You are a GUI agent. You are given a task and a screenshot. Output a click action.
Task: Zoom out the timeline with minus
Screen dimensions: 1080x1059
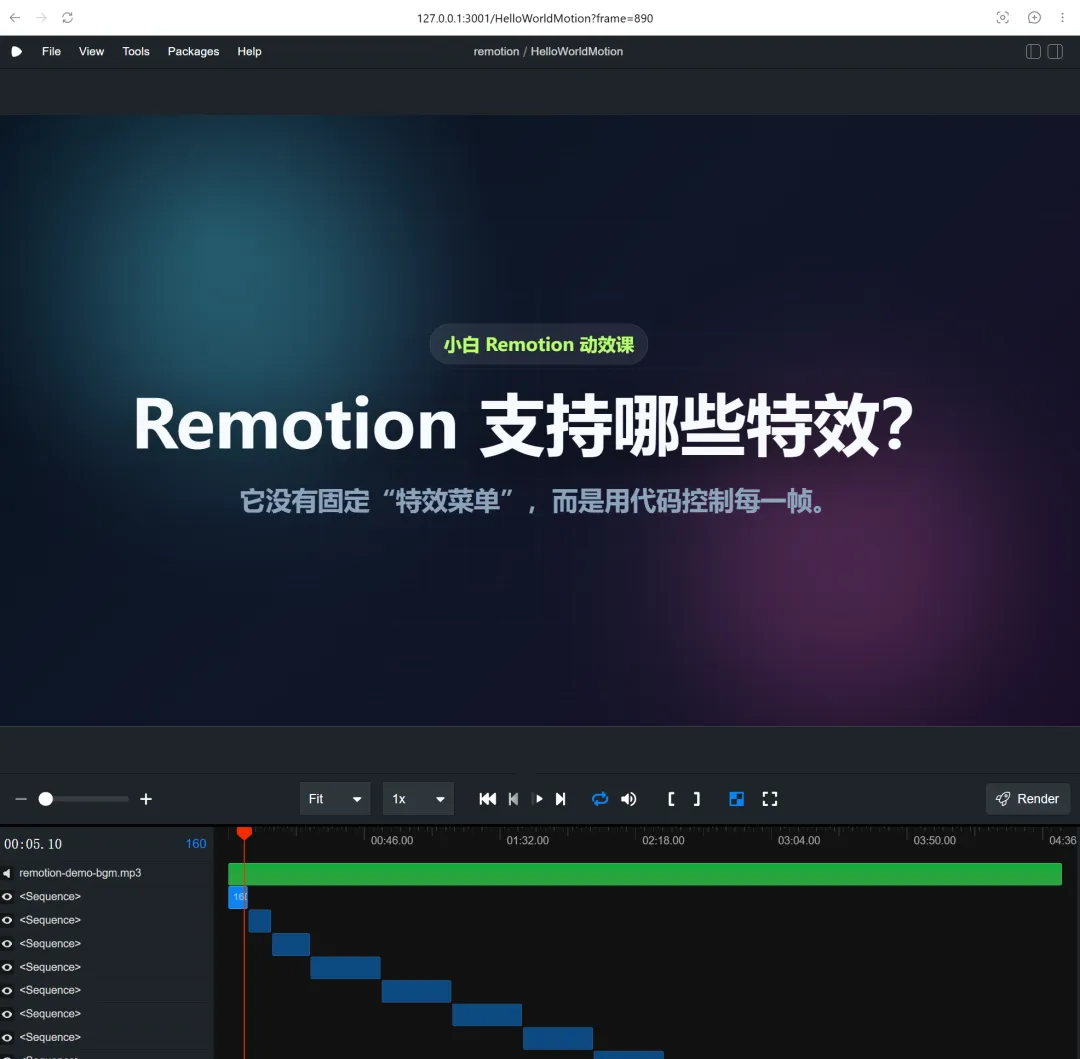[21, 799]
